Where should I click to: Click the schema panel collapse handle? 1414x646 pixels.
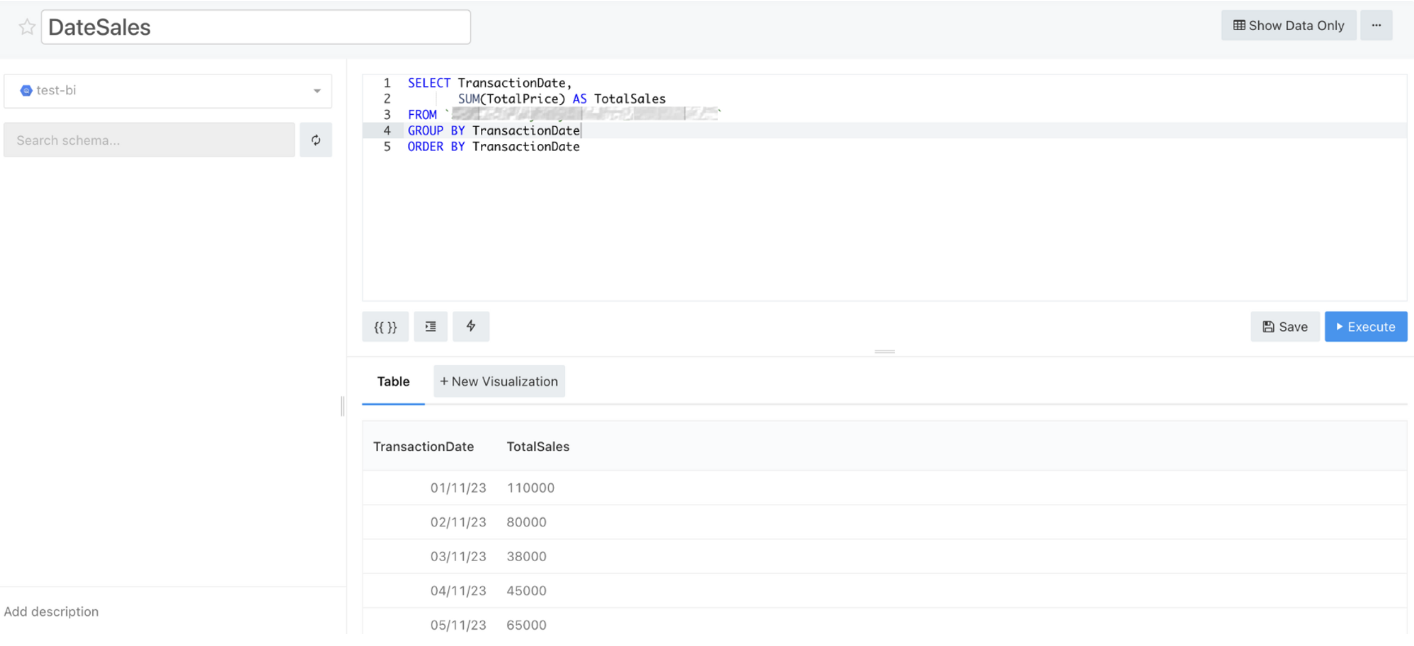342,406
